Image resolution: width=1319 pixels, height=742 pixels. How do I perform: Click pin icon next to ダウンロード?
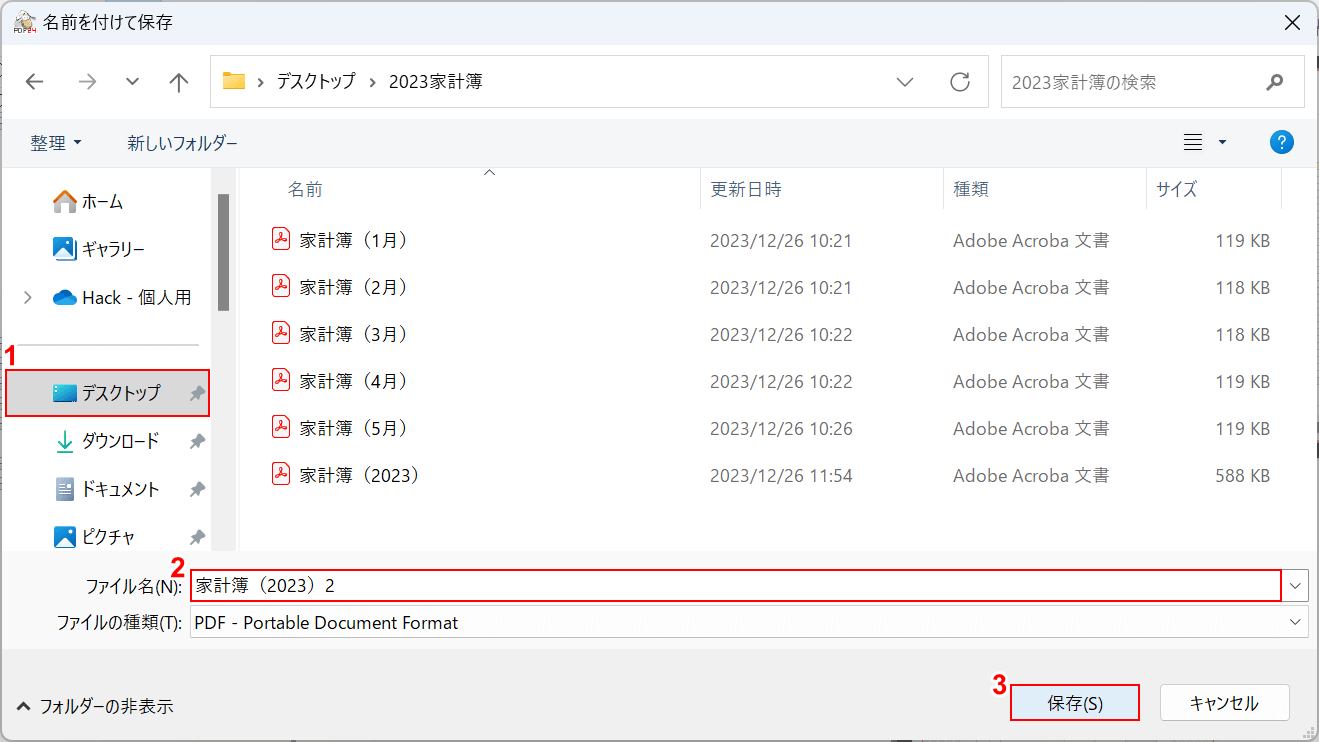(x=197, y=442)
